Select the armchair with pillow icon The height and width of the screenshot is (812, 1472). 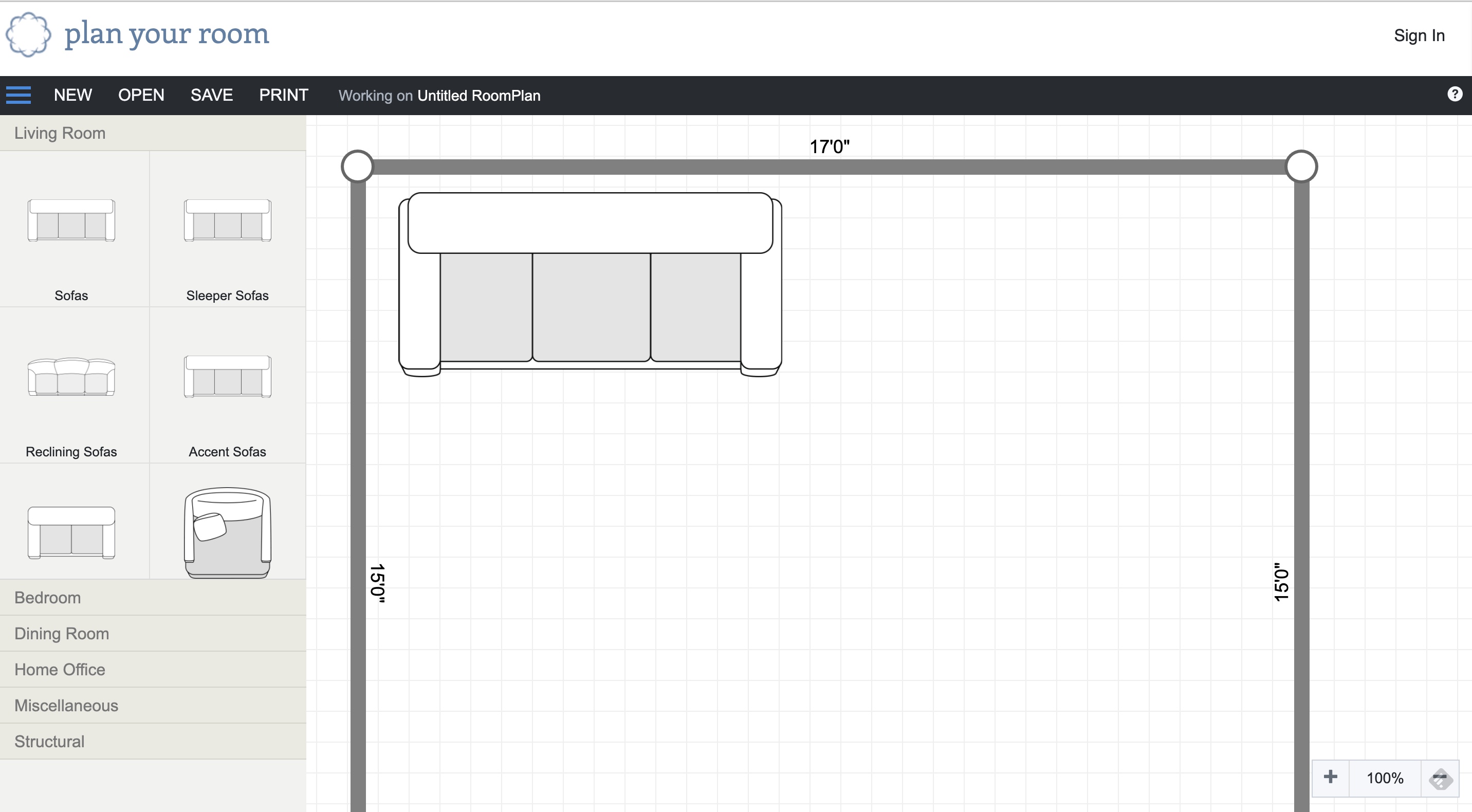pyautogui.click(x=227, y=532)
